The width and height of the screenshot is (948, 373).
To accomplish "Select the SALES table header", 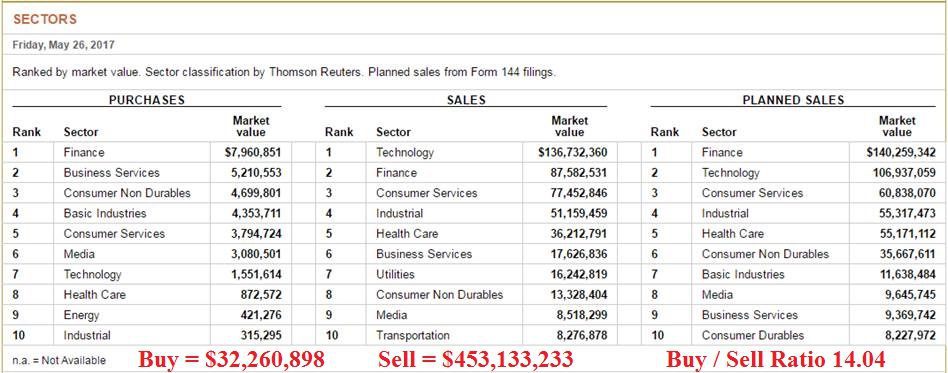I will click(x=466, y=100).
